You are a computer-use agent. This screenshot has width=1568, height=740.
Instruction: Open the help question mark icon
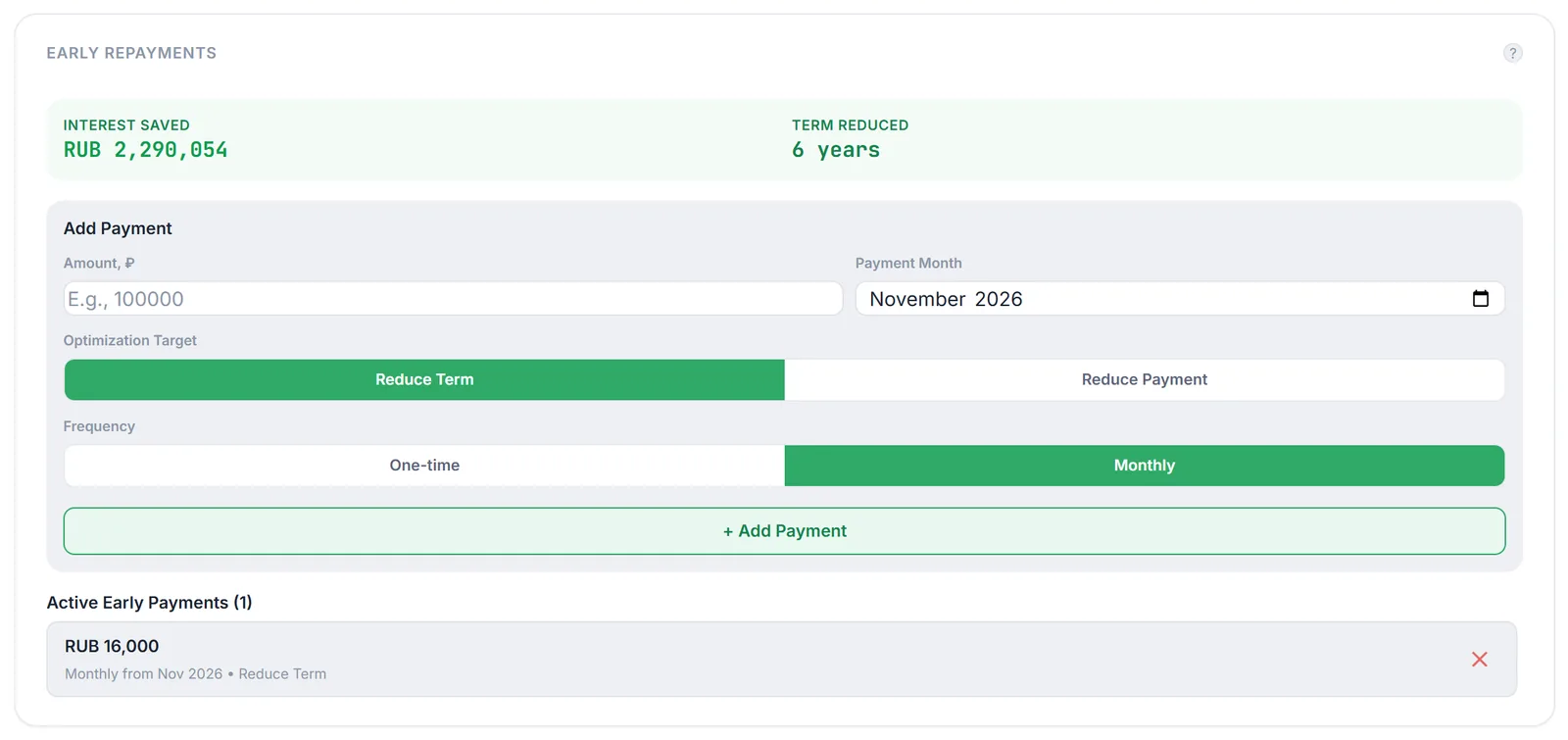1512,53
